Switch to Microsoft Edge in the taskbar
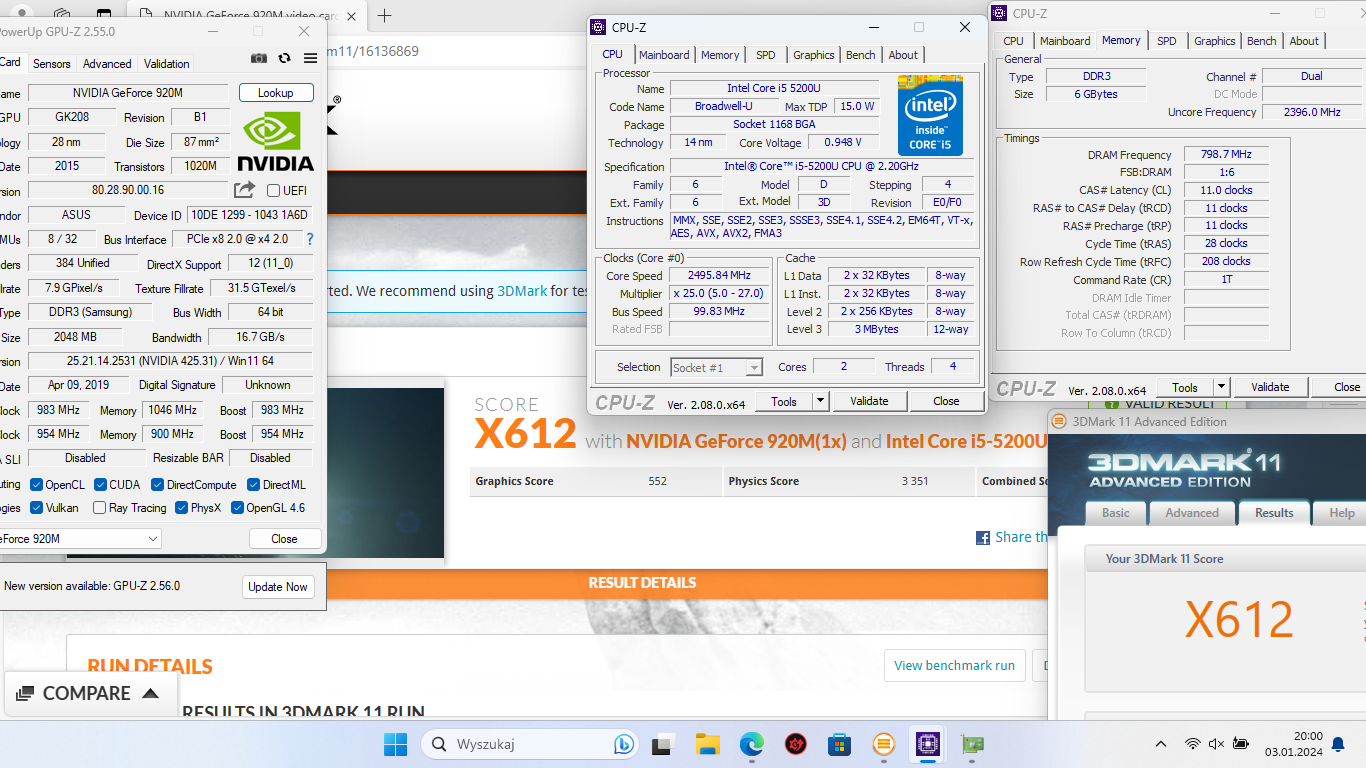This screenshot has width=1366, height=768. point(752,744)
